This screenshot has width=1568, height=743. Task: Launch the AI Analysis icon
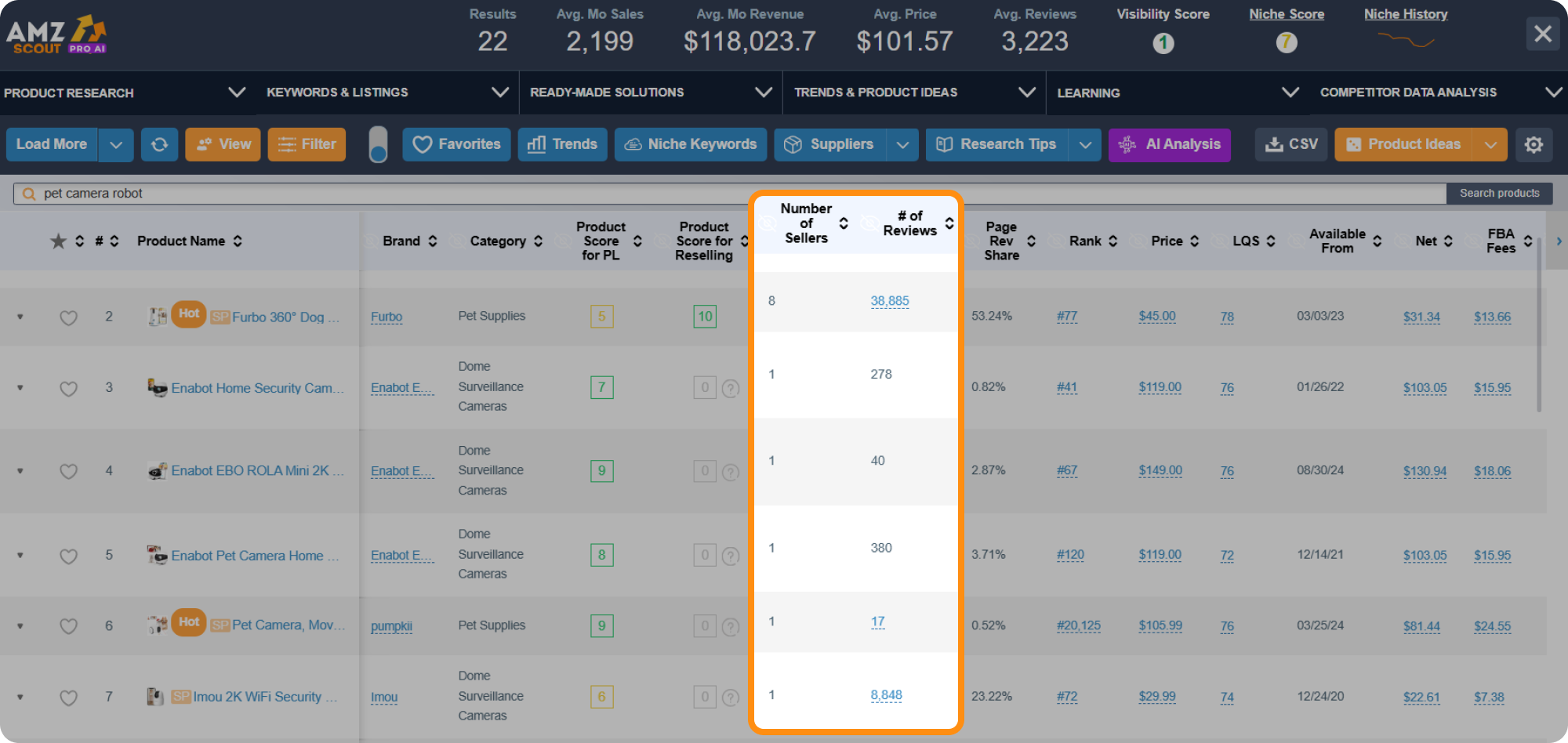[1127, 144]
